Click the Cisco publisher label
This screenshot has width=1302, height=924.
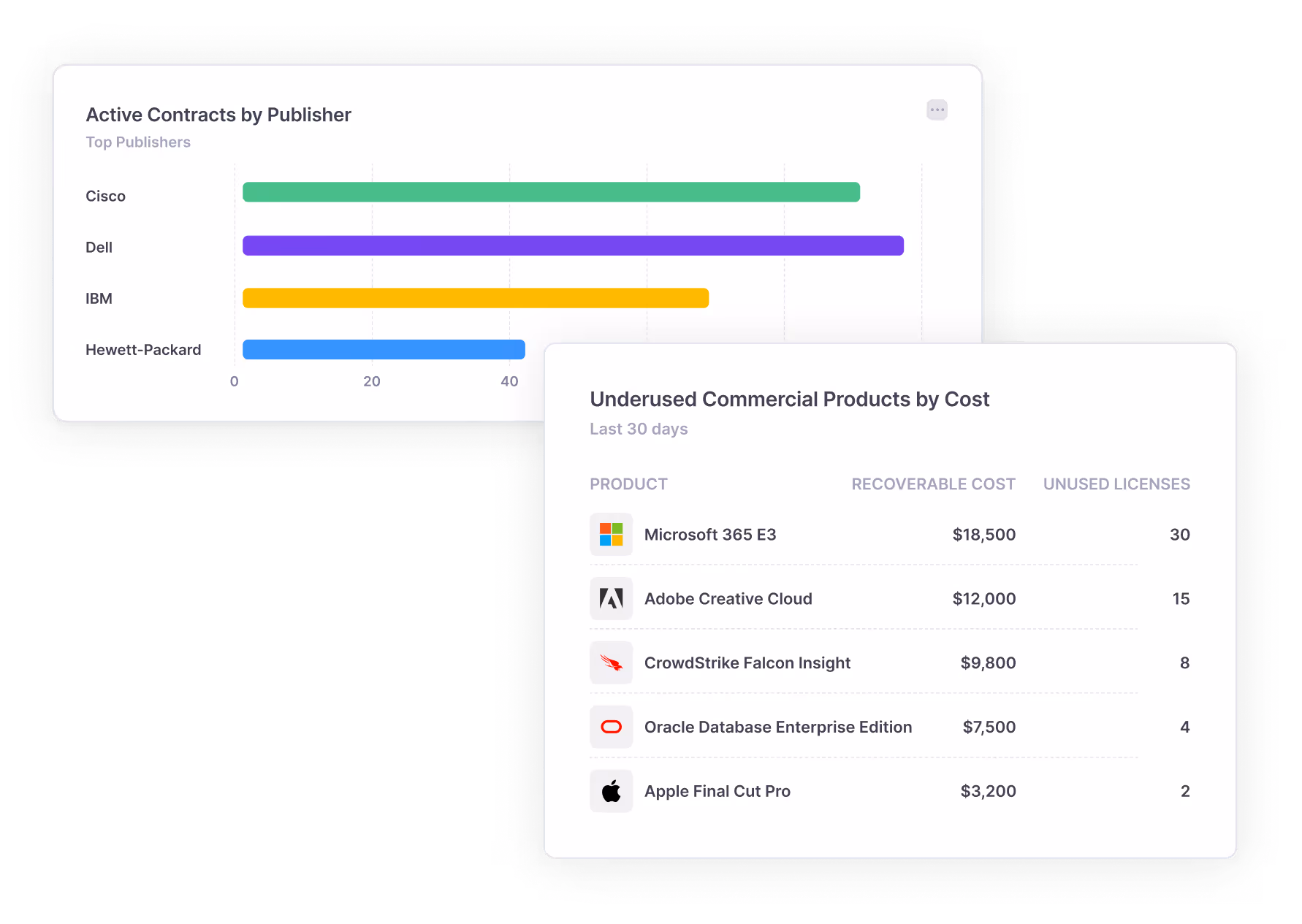(x=105, y=196)
